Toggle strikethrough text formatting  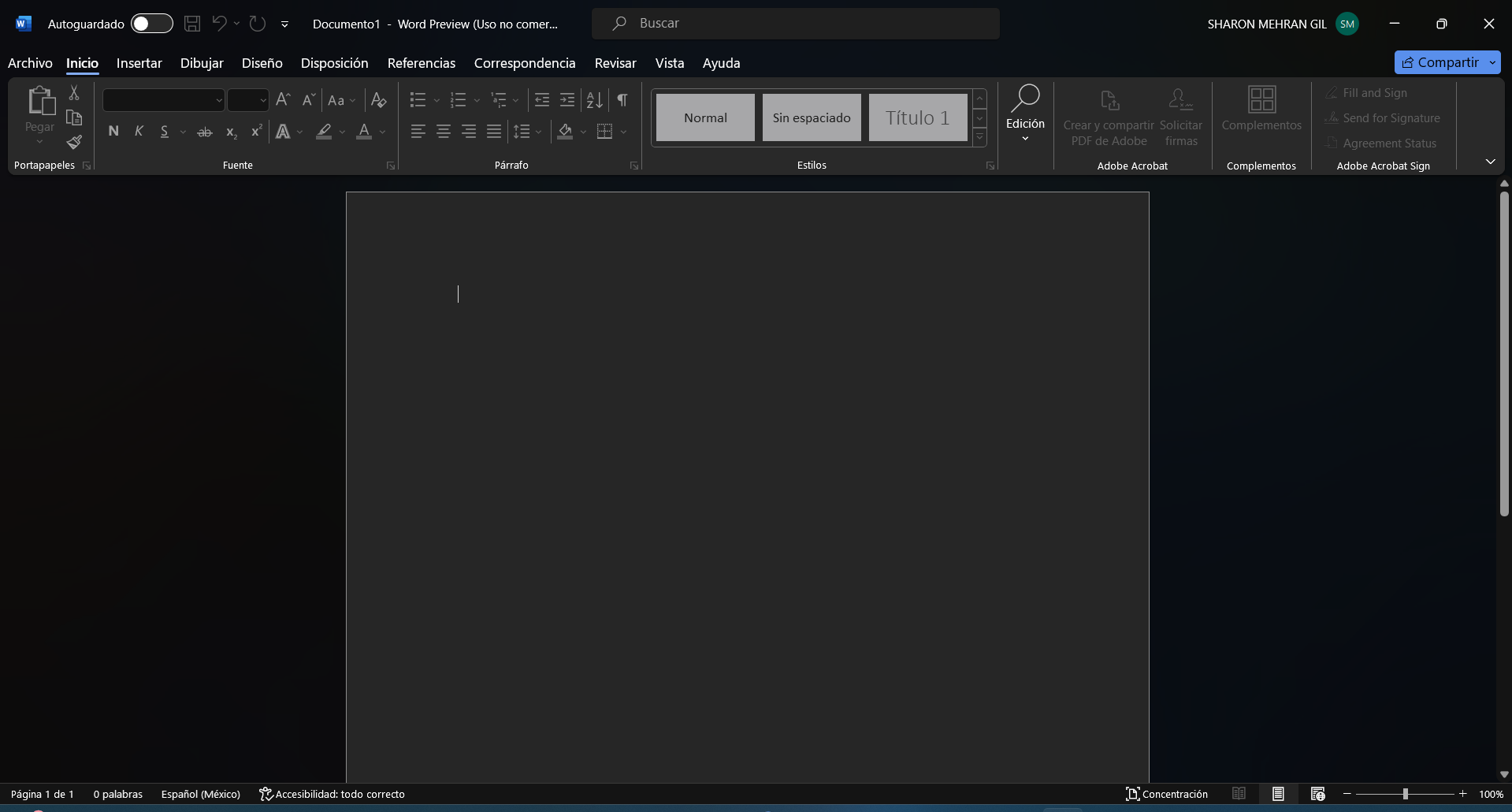pos(205,132)
